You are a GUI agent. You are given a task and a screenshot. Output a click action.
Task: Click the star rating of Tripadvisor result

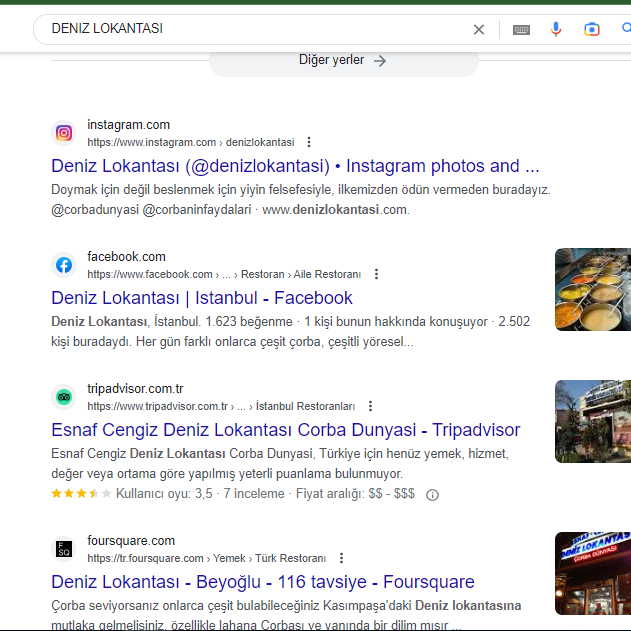(x=81, y=493)
